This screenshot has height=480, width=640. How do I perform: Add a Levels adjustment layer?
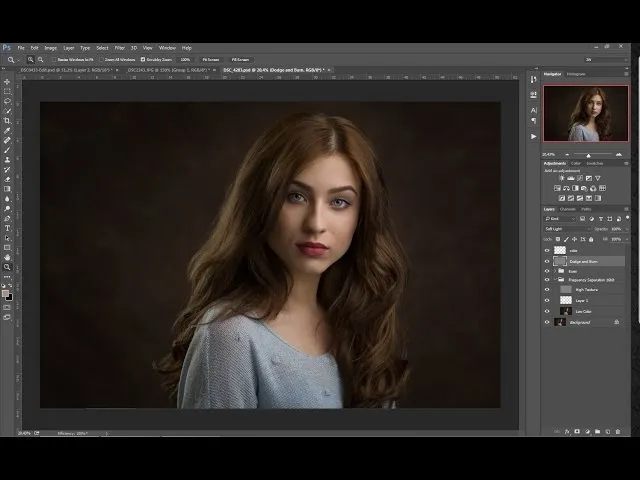571,178
